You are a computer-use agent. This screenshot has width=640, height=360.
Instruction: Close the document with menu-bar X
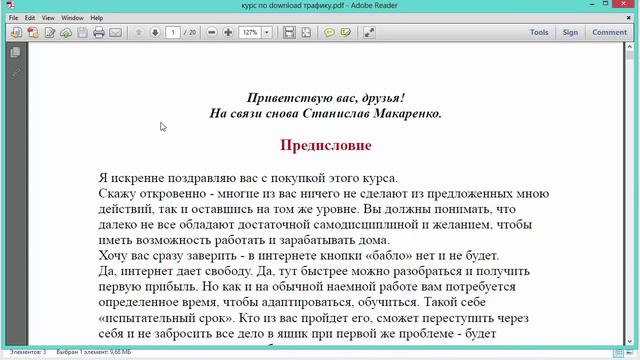(629, 18)
